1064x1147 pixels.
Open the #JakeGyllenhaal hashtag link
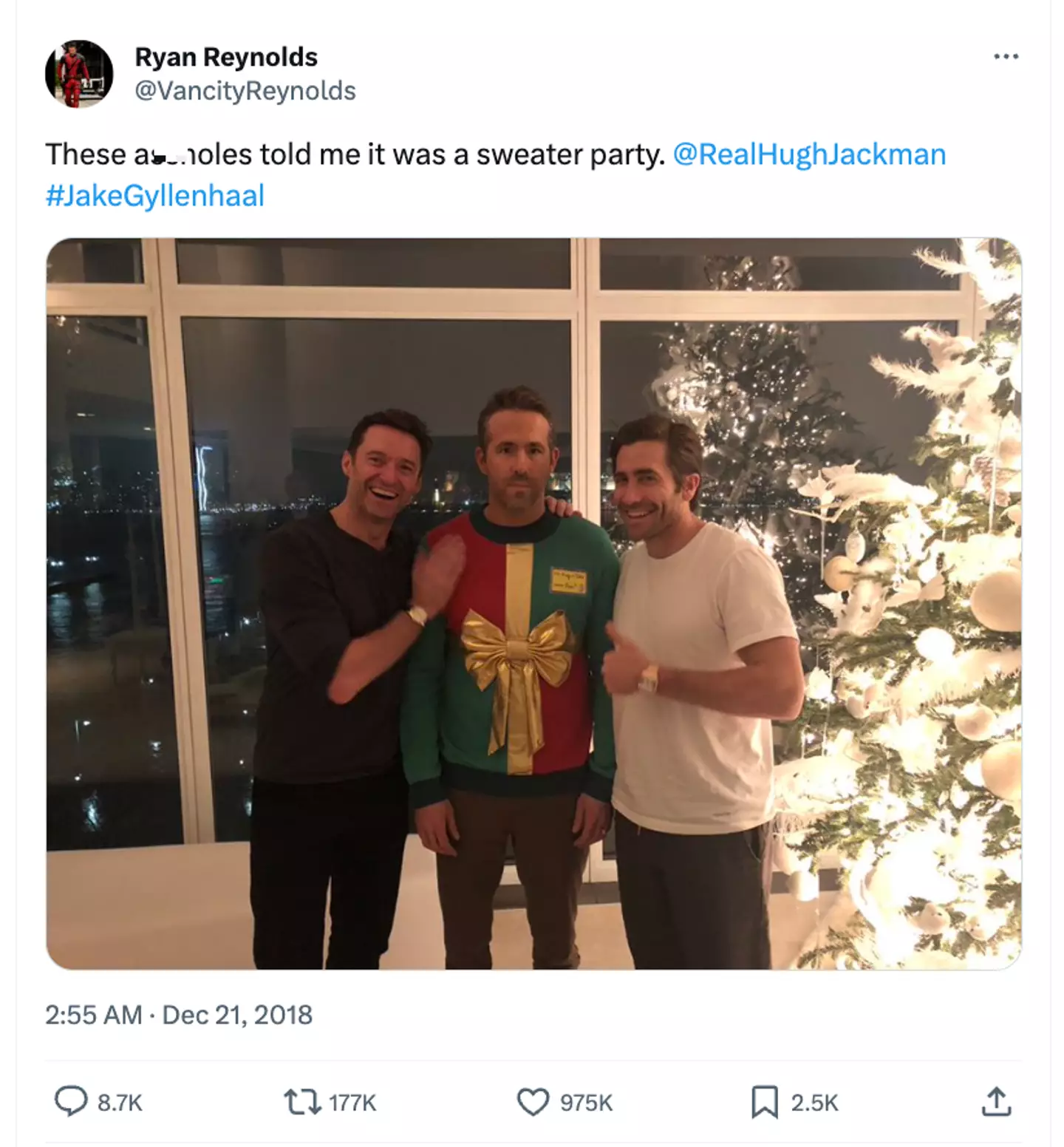155,196
